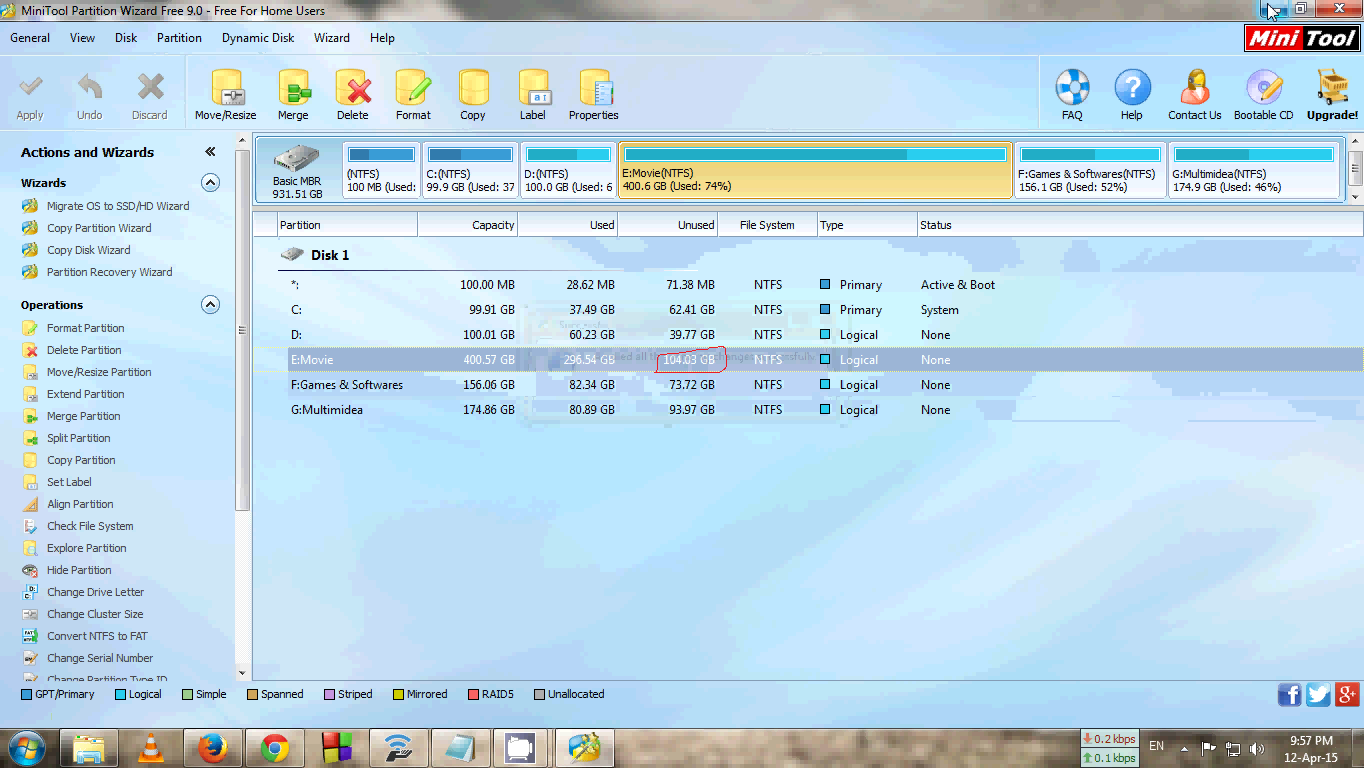Launch Copy Disk Wizard
This screenshot has width=1364, height=768.
click(89, 250)
